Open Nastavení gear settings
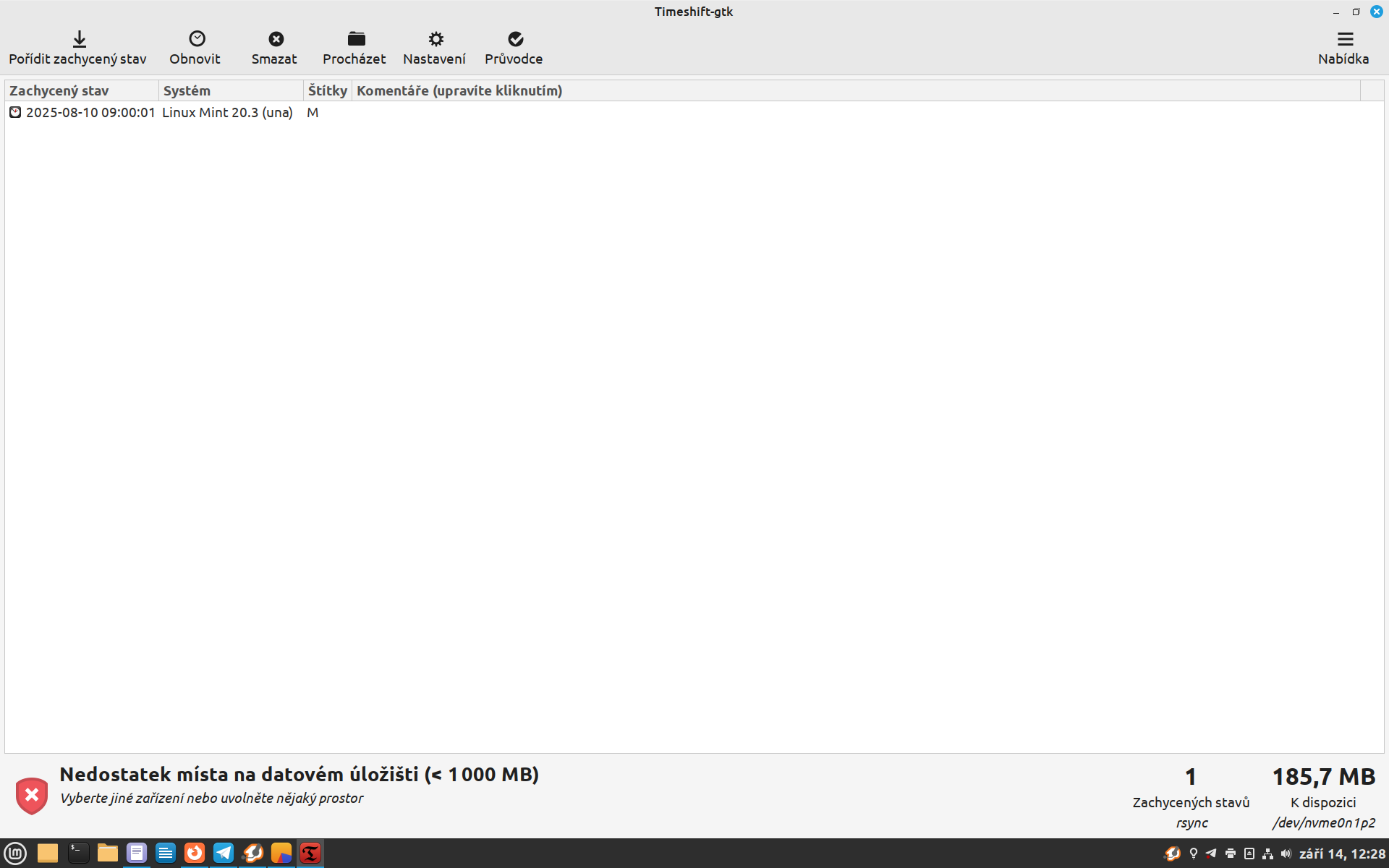 click(x=435, y=39)
